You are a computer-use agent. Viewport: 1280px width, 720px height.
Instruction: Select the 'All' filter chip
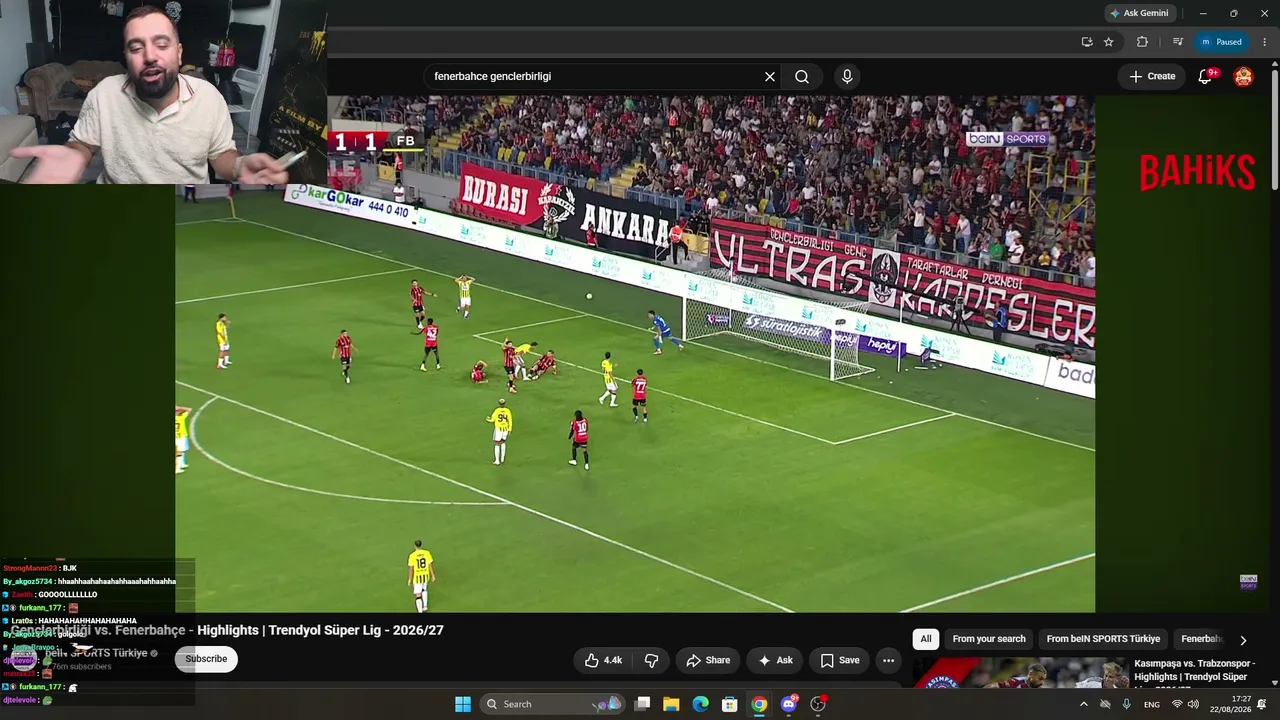[x=926, y=639]
